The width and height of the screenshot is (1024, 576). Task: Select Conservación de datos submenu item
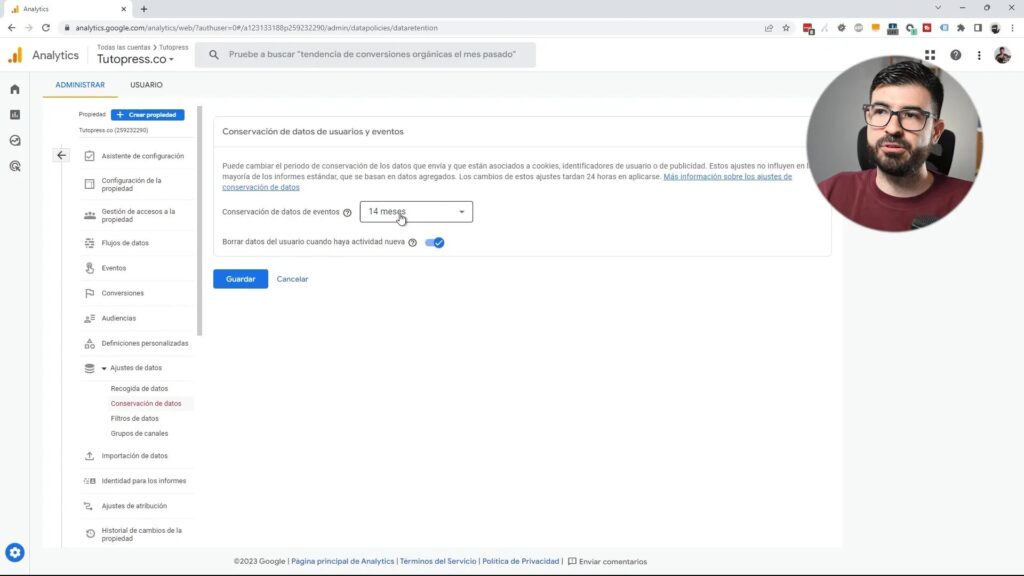point(146,404)
